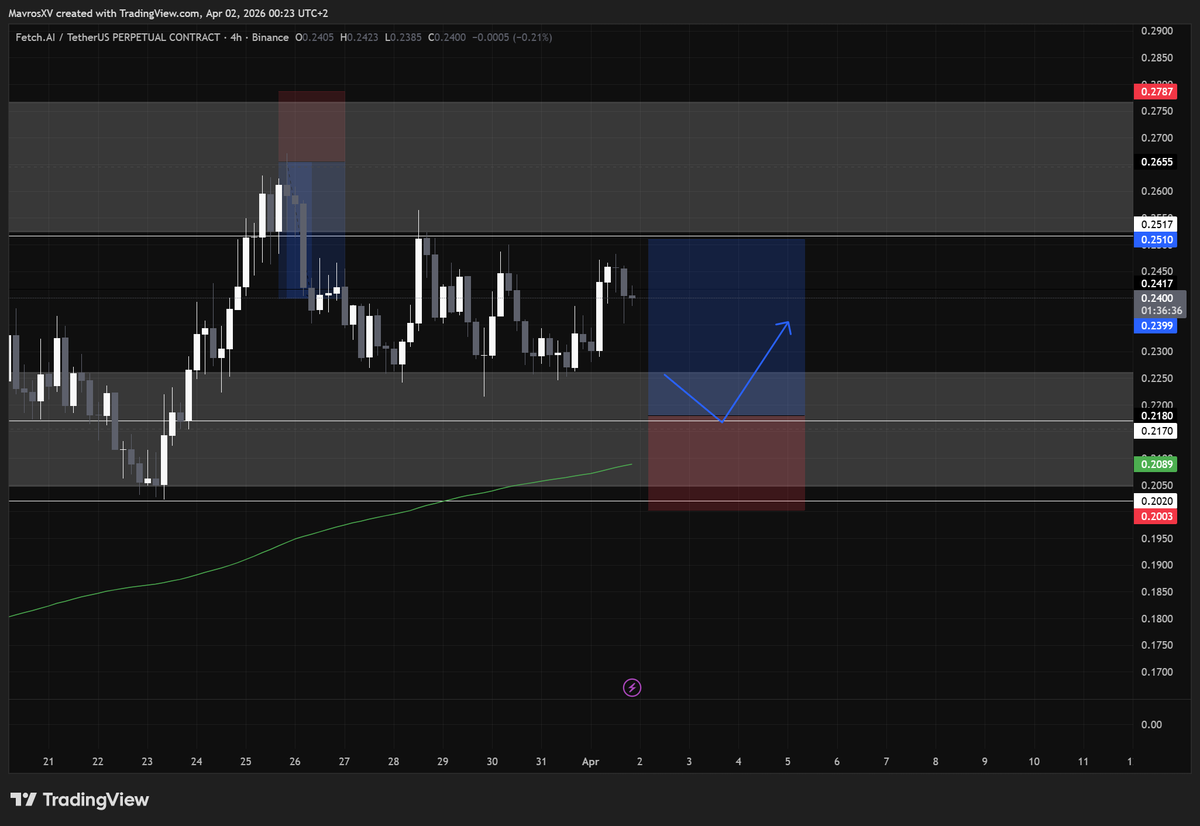Click the 0.2020 horizontal line price label

tap(1154, 501)
